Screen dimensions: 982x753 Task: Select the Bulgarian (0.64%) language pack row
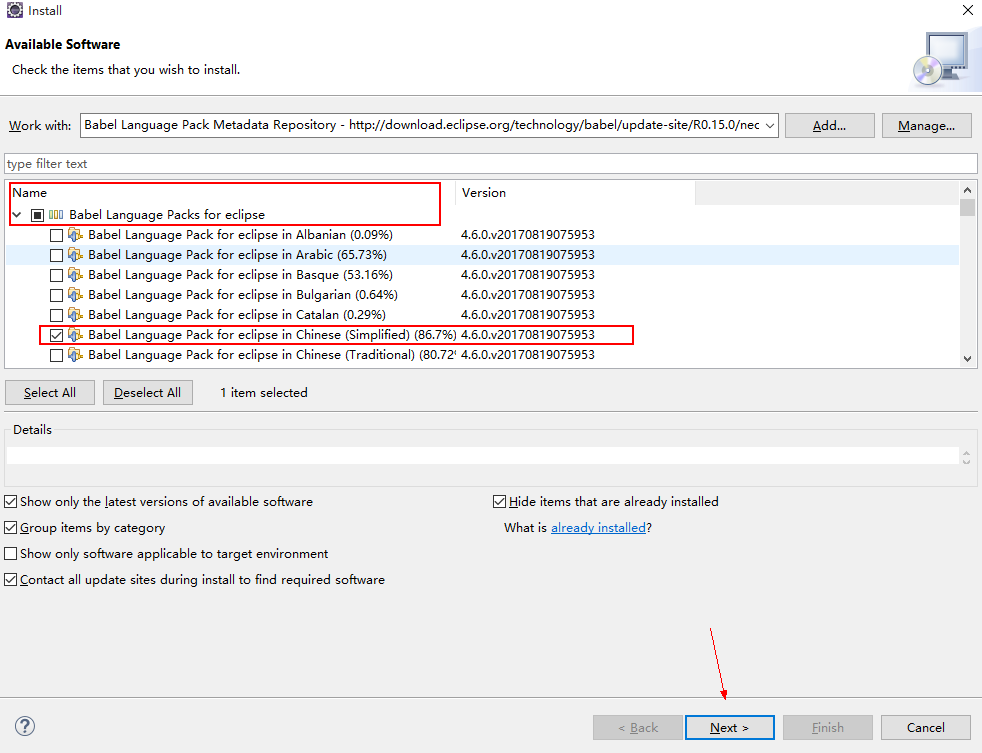[482, 295]
